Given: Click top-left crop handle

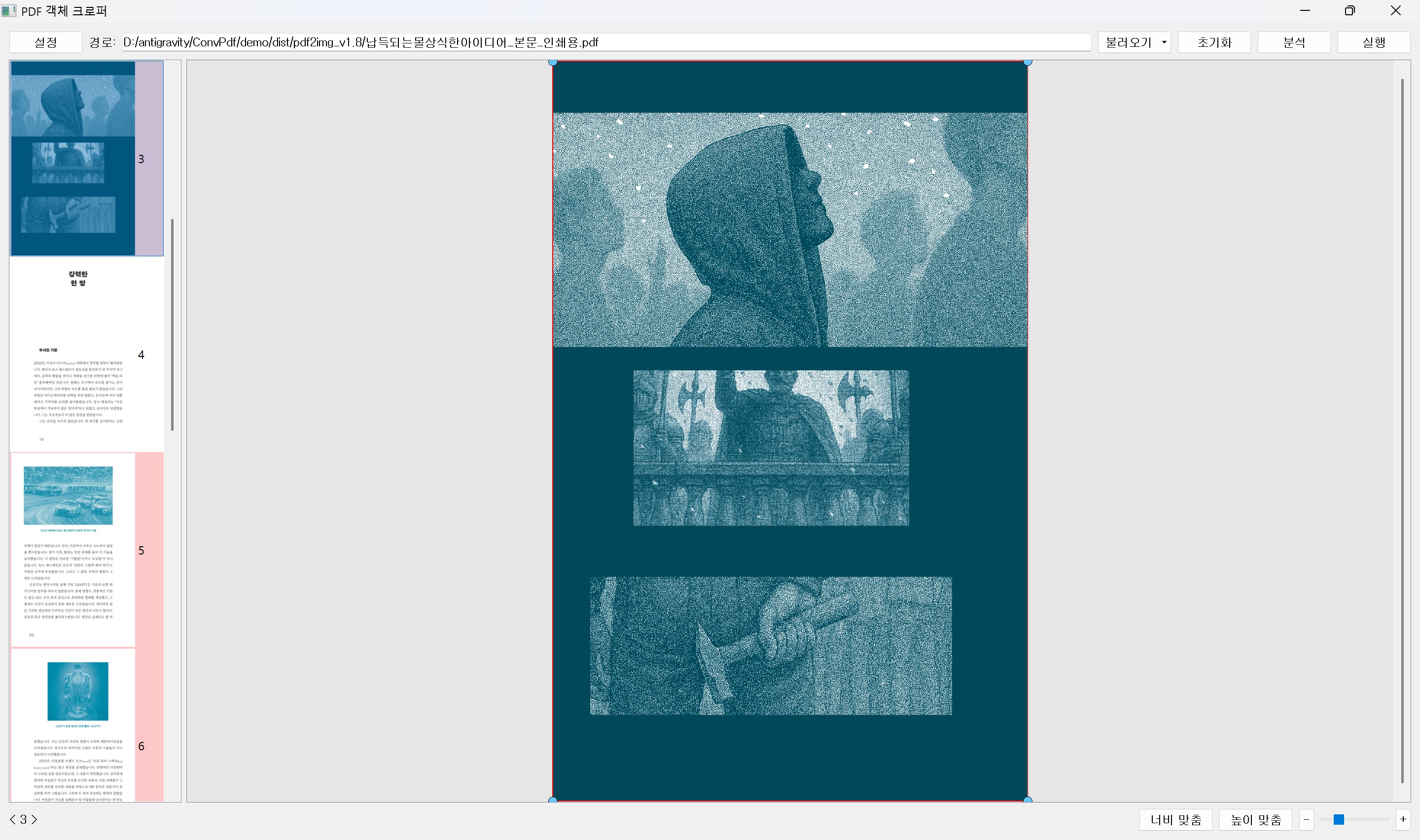Looking at the screenshot, I should point(553,62).
